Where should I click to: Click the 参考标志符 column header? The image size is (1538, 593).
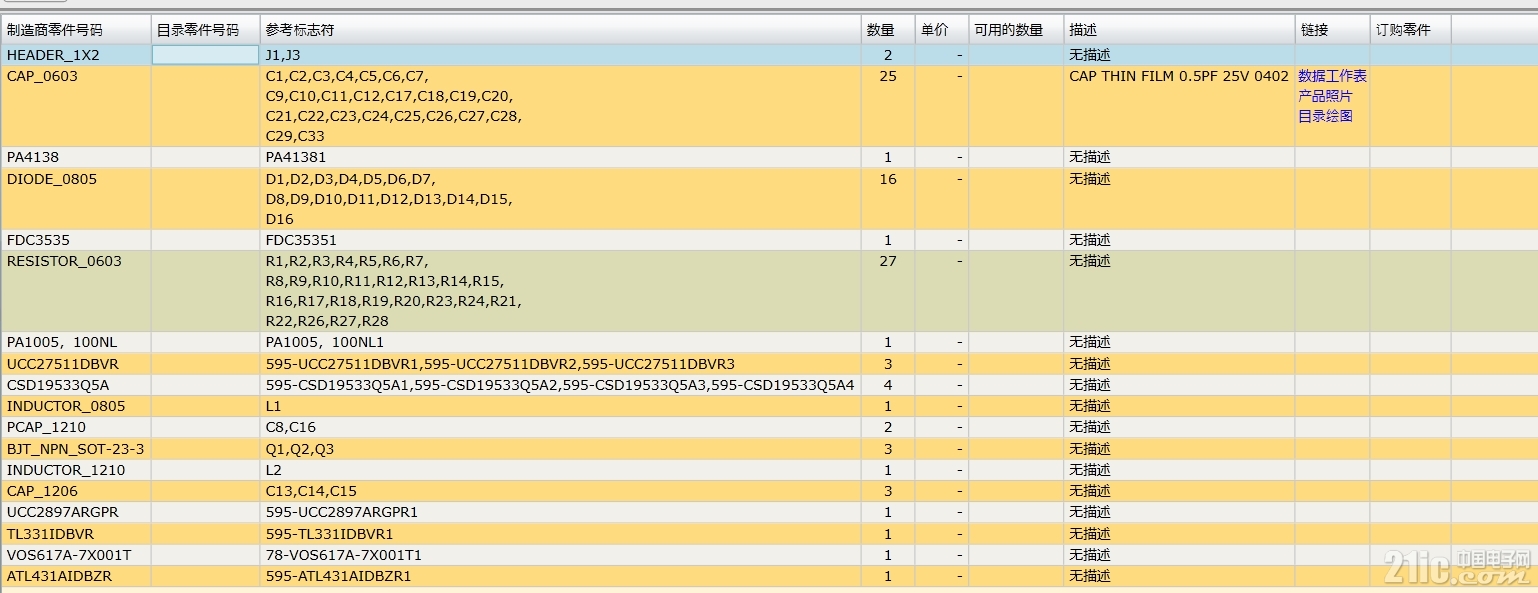[561, 30]
